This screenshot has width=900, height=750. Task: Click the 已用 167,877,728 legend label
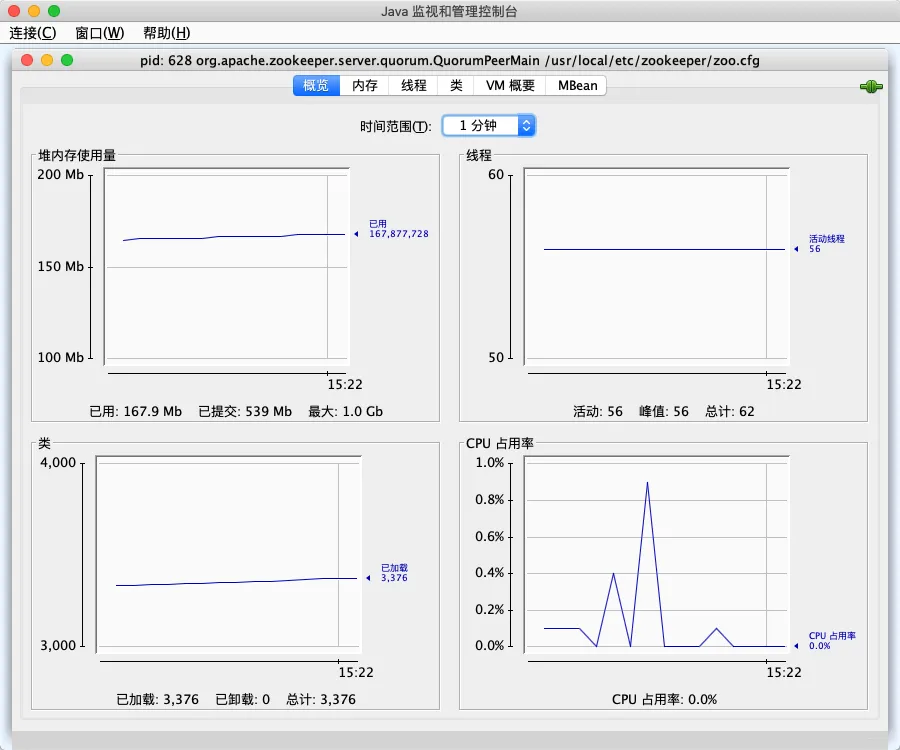coord(398,229)
